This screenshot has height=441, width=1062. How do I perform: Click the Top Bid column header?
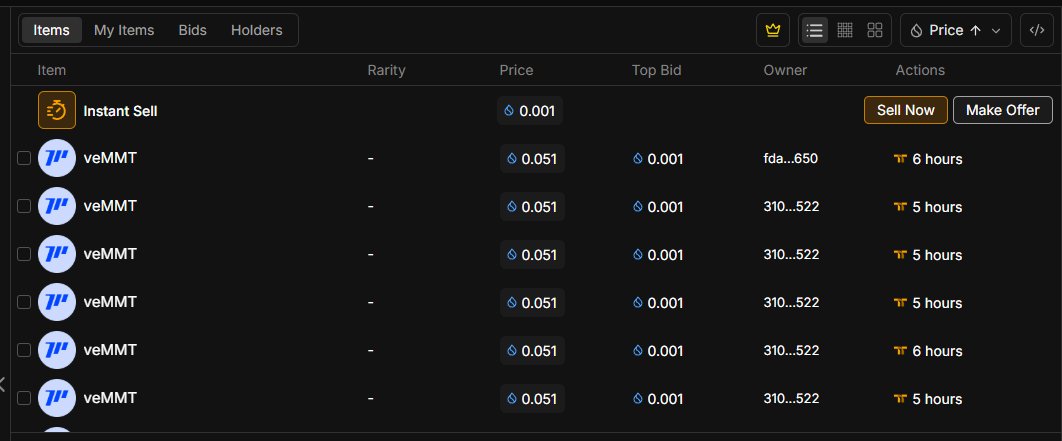point(656,70)
